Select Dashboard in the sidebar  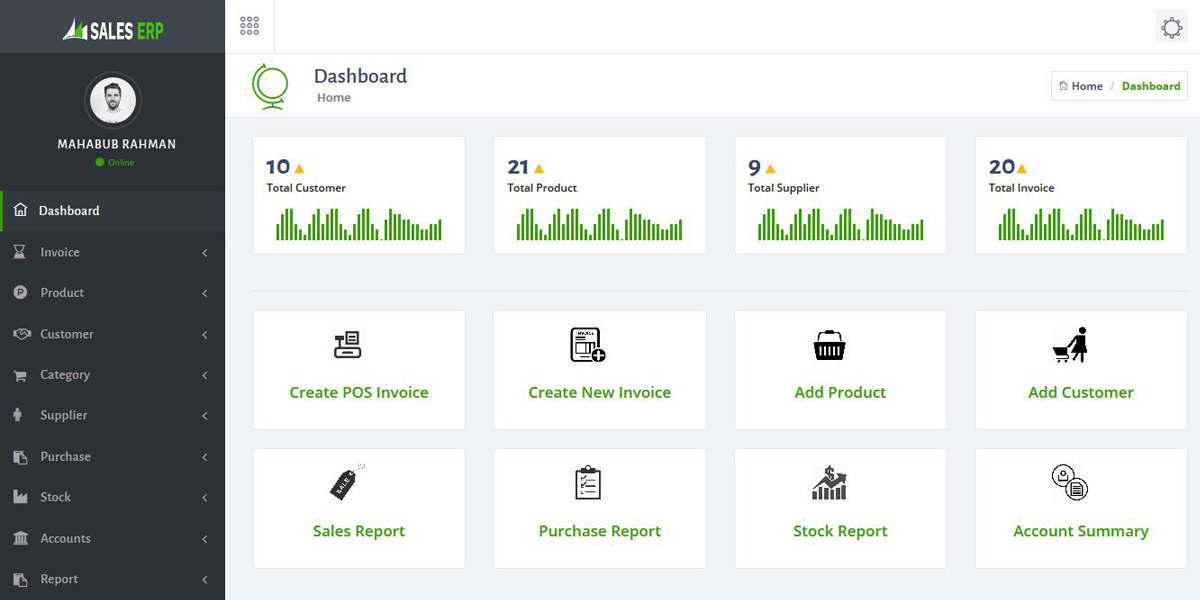point(69,211)
